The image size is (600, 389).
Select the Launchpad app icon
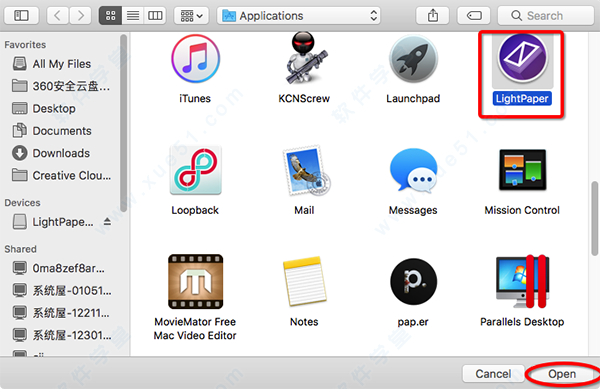pos(413,59)
